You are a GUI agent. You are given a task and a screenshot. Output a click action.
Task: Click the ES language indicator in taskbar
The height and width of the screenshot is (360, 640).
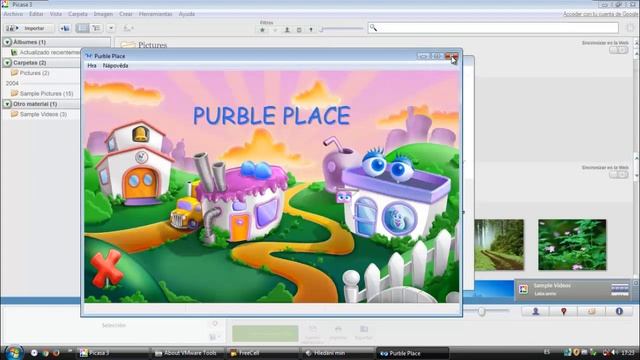pyautogui.click(x=547, y=352)
